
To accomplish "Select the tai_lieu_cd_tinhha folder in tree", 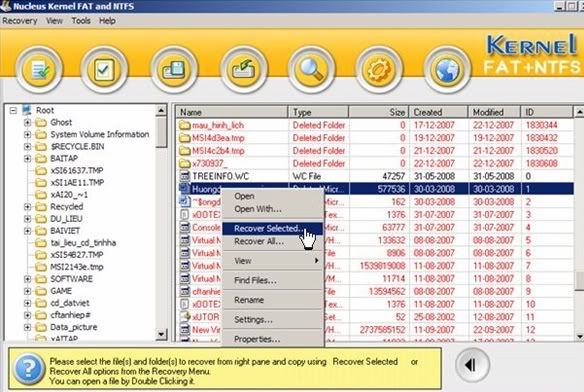I will (83, 243).
